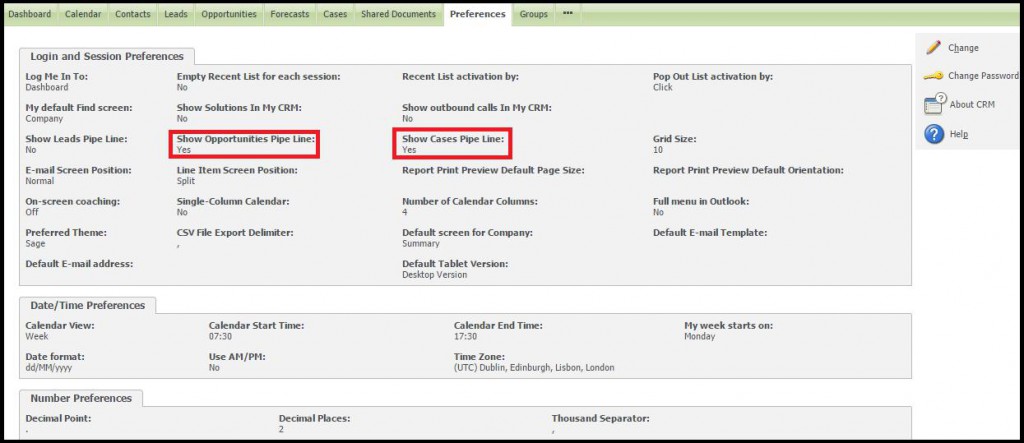Click the blue Help question mark icon
The height and width of the screenshot is (443, 1024).
click(934, 134)
